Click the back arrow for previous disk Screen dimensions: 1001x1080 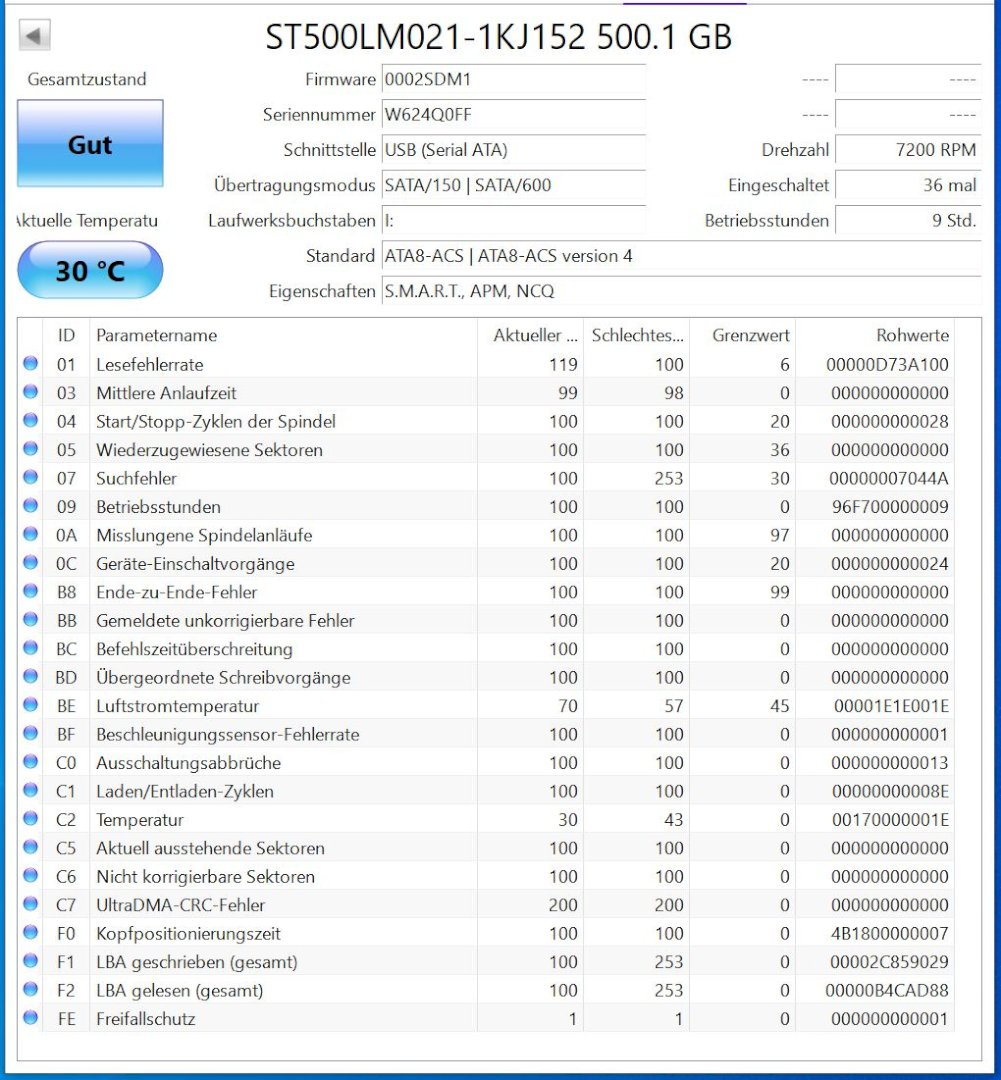[x=35, y=37]
